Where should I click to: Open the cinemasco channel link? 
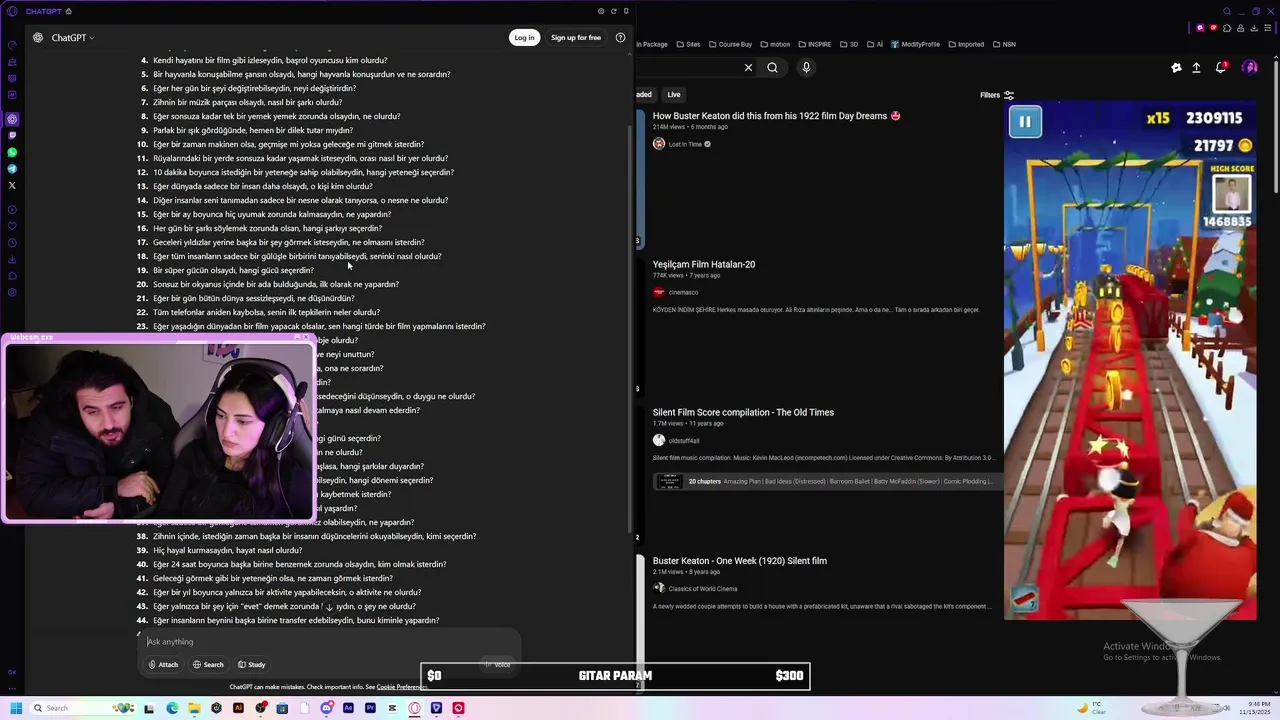click(x=683, y=292)
